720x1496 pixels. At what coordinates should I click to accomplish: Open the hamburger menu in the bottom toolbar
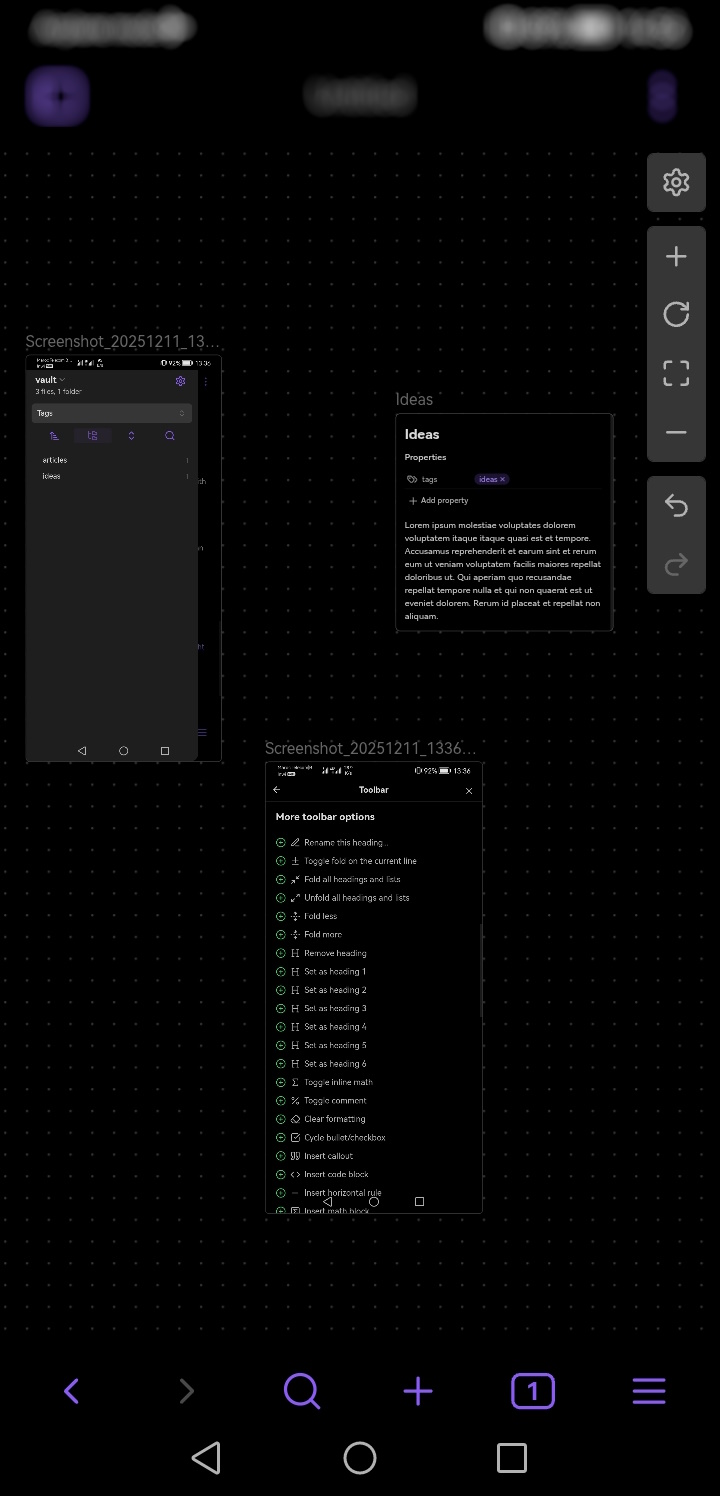[649, 1391]
